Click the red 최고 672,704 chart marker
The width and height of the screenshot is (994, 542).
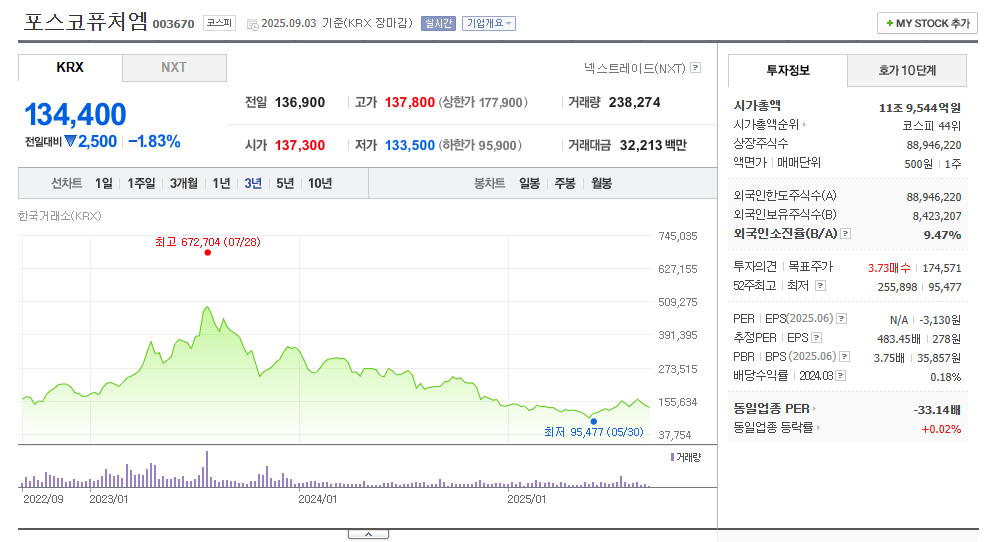pos(208,252)
